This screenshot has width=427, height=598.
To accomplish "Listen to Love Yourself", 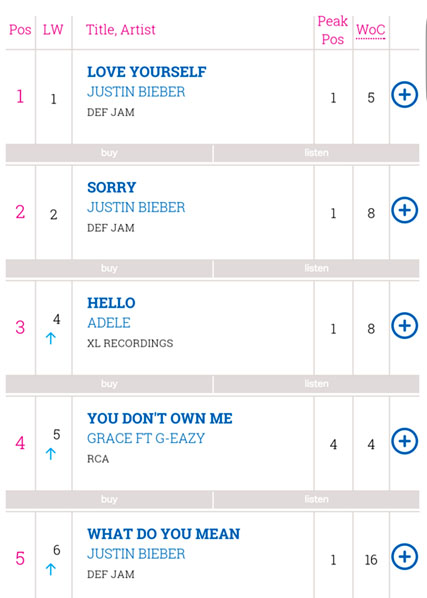I will [316, 153].
